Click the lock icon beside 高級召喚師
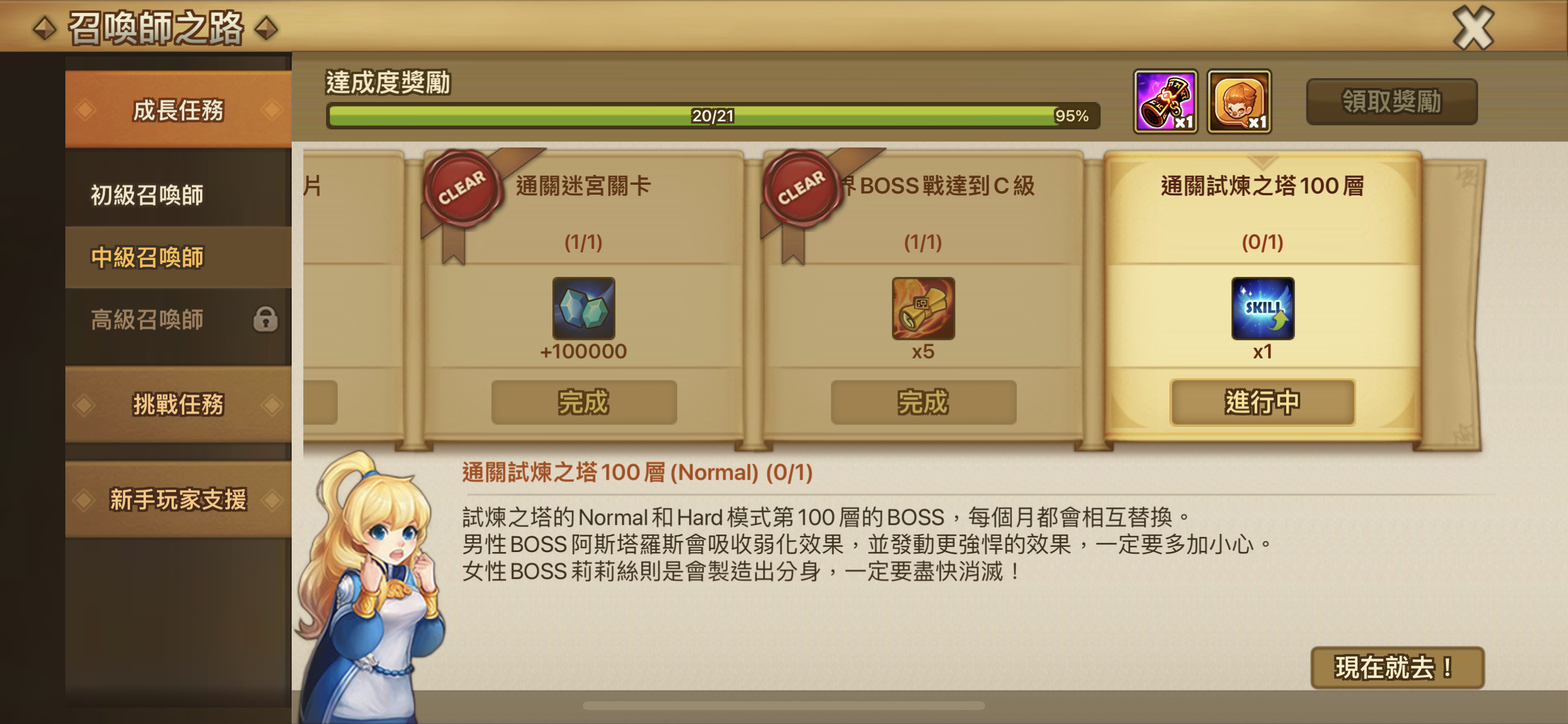The height and width of the screenshot is (724, 1568). 265,319
